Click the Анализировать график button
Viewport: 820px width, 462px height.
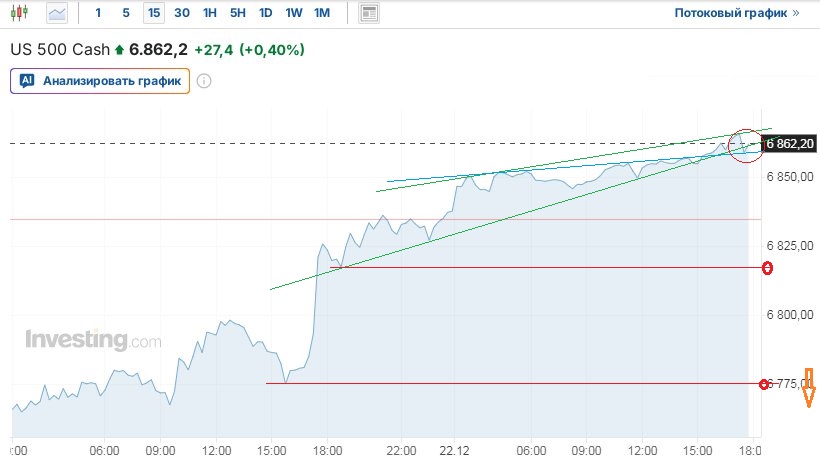(x=100, y=81)
